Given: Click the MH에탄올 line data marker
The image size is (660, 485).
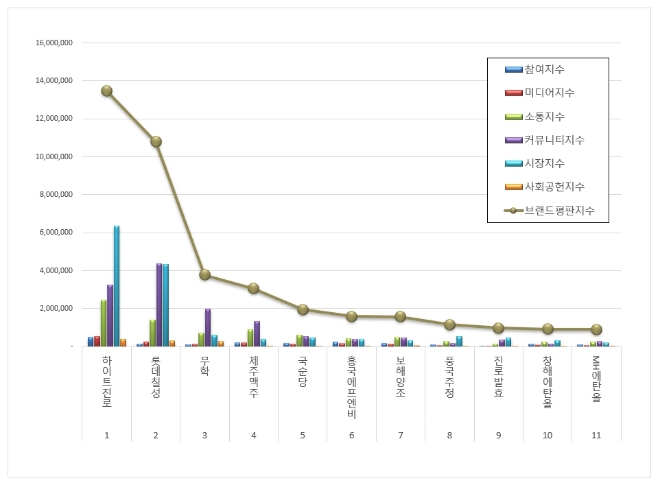Looking at the screenshot, I should tap(597, 329).
